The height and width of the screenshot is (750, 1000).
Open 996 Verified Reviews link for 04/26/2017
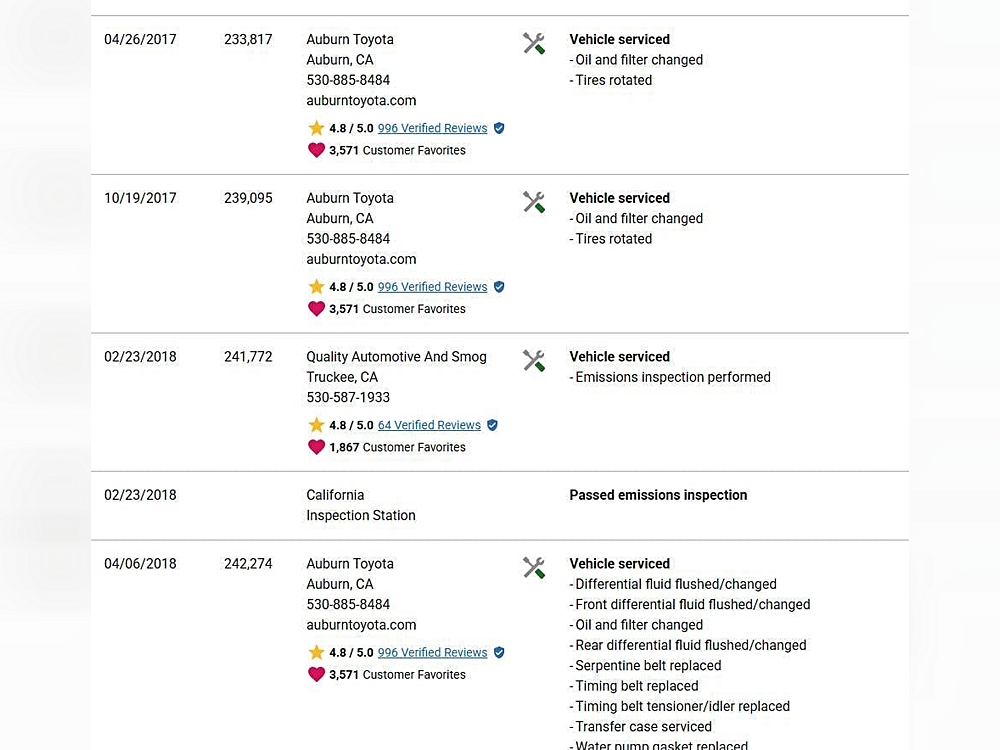coord(432,128)
